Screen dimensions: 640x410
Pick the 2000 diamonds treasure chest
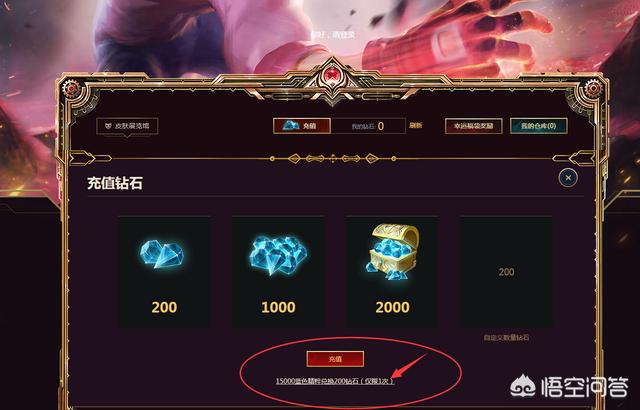[393, 252]
